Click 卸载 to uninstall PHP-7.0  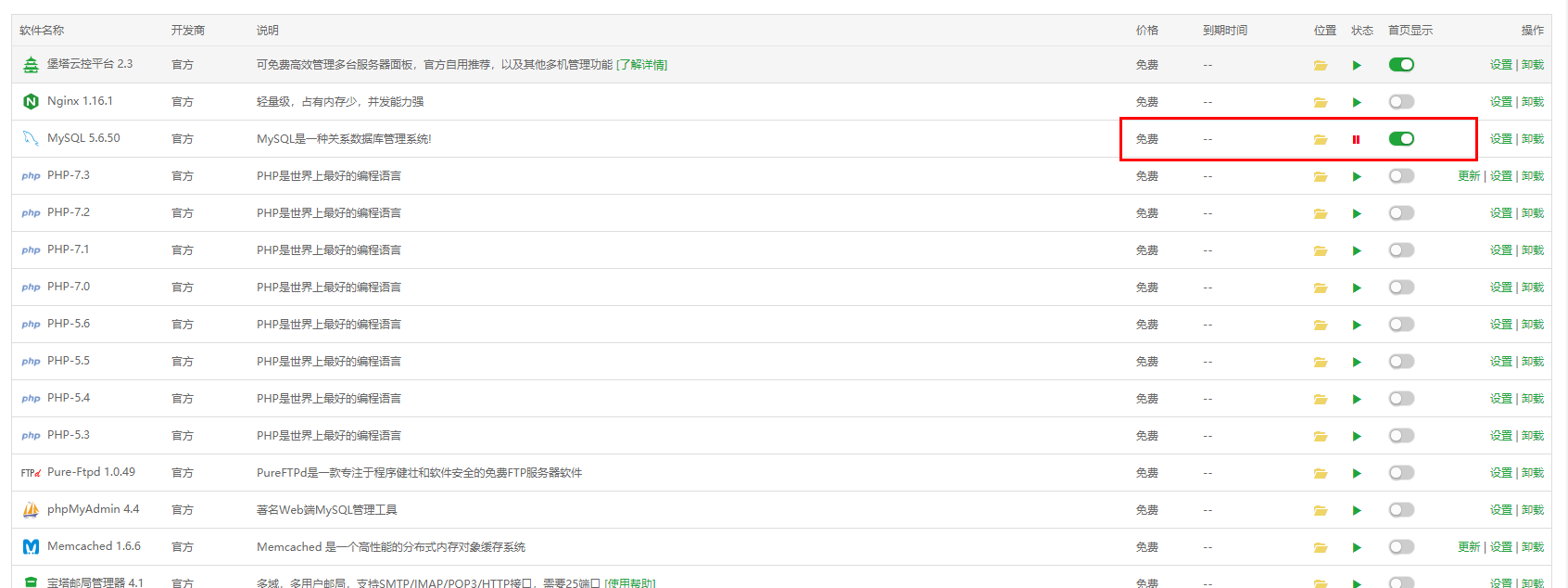(1533, 288)
